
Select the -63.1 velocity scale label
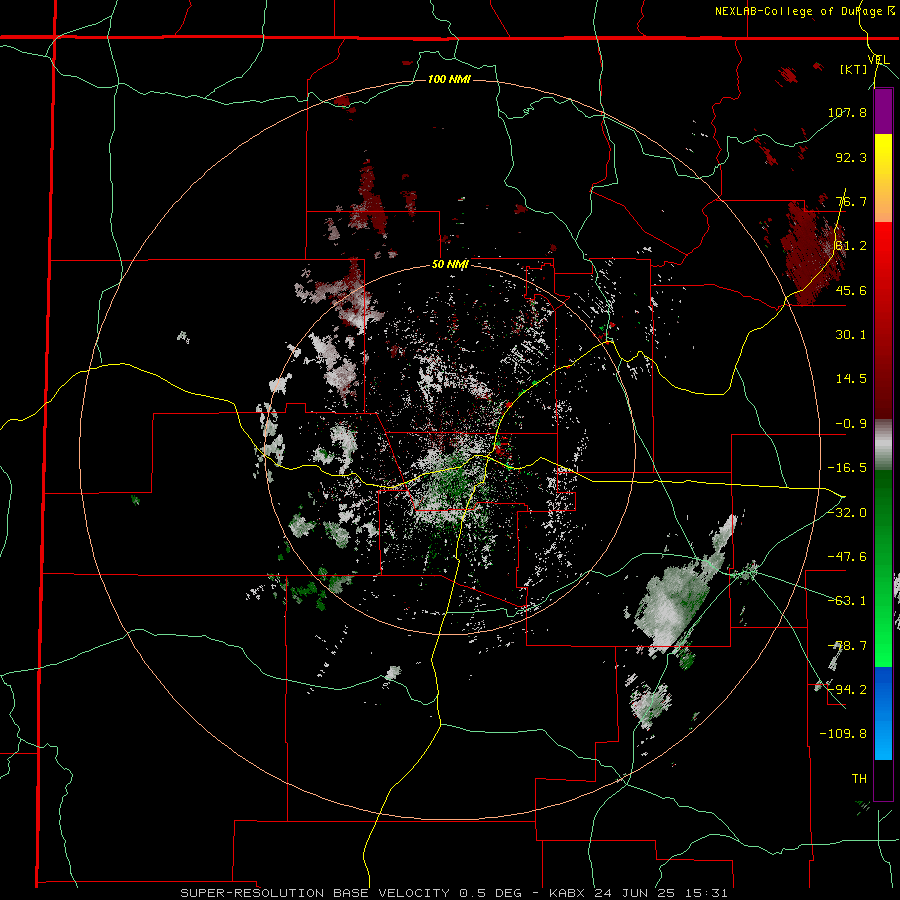pos(847,601)
